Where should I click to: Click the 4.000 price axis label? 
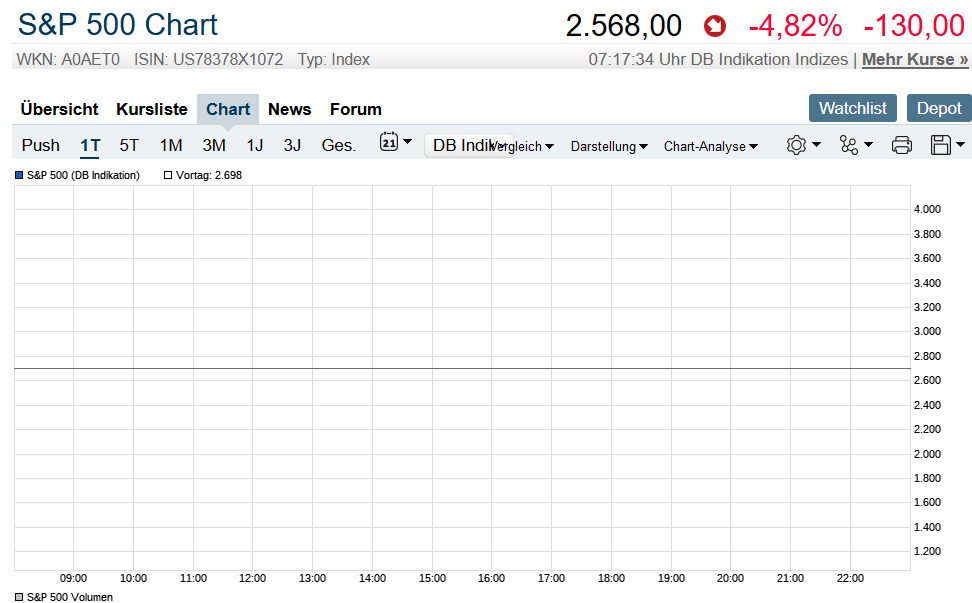coord(927,209)
